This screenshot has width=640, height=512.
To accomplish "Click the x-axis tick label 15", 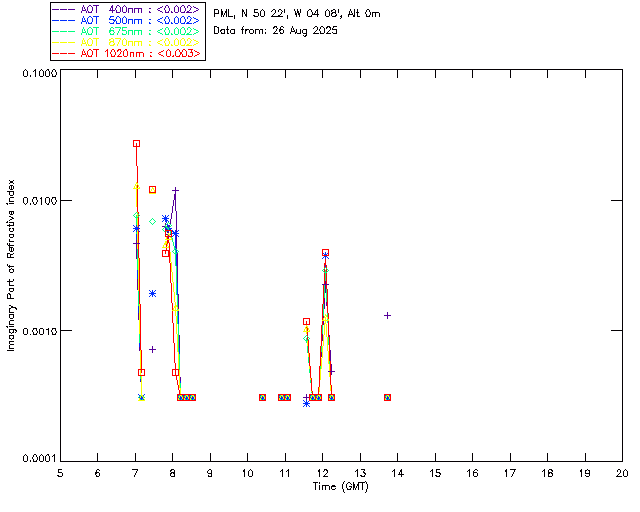I will point(435,473).
